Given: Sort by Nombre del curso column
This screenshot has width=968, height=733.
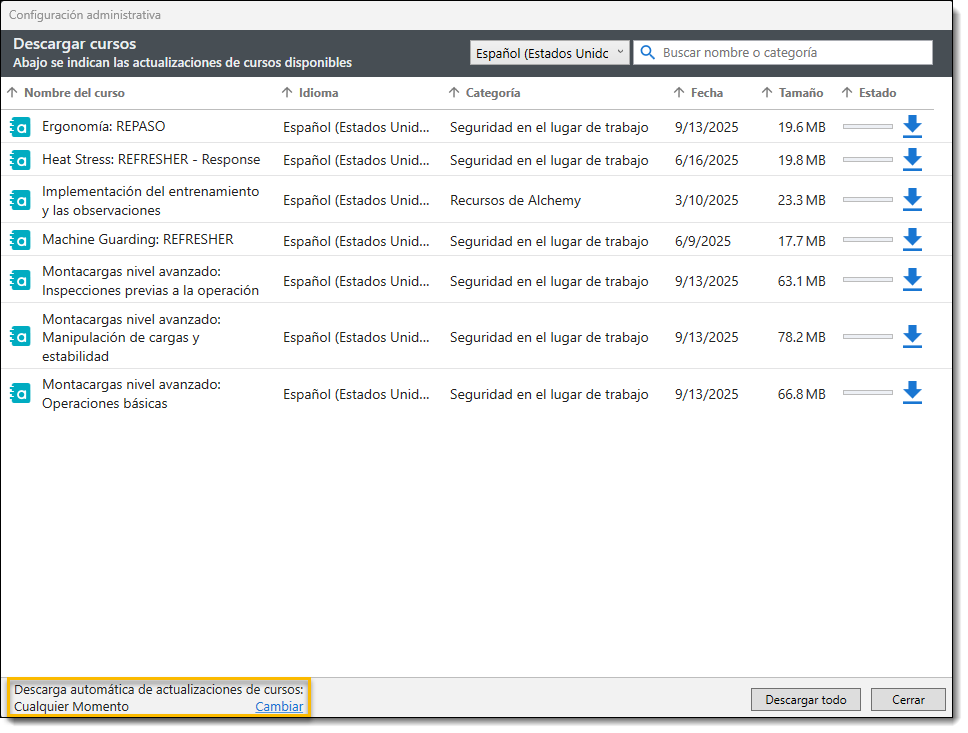Looking at the screenshot, I should pos(74,93).
